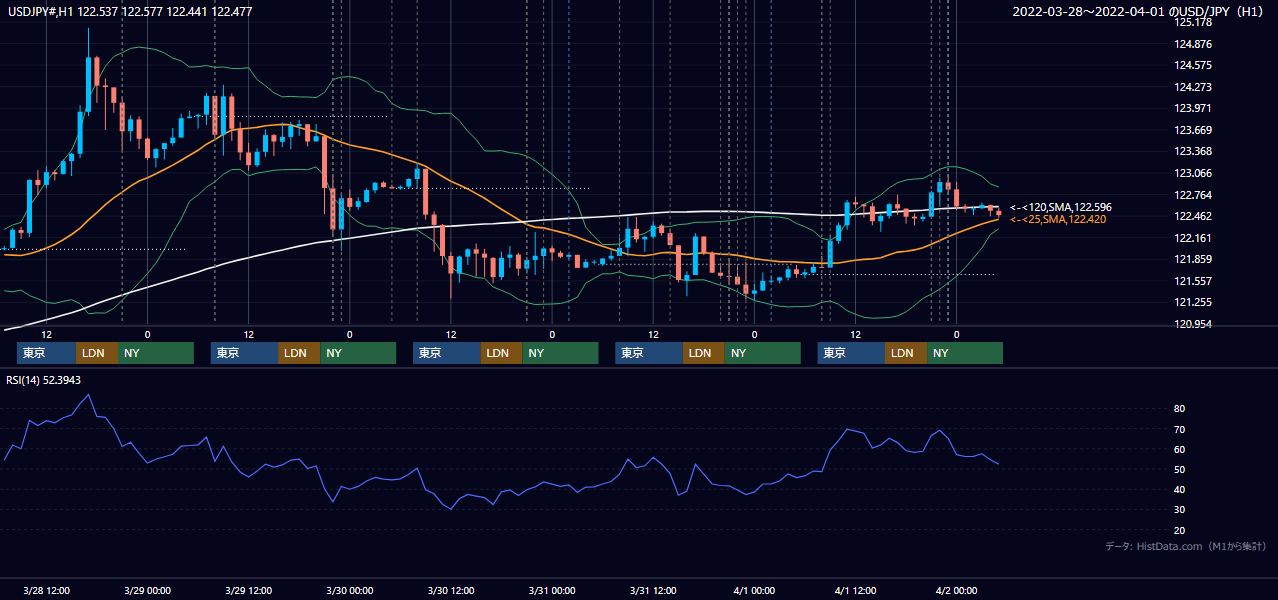This screenshot has width=1278, height=600.
Task: Click the 3/29 00:00 date label
Action: [147, 591]
